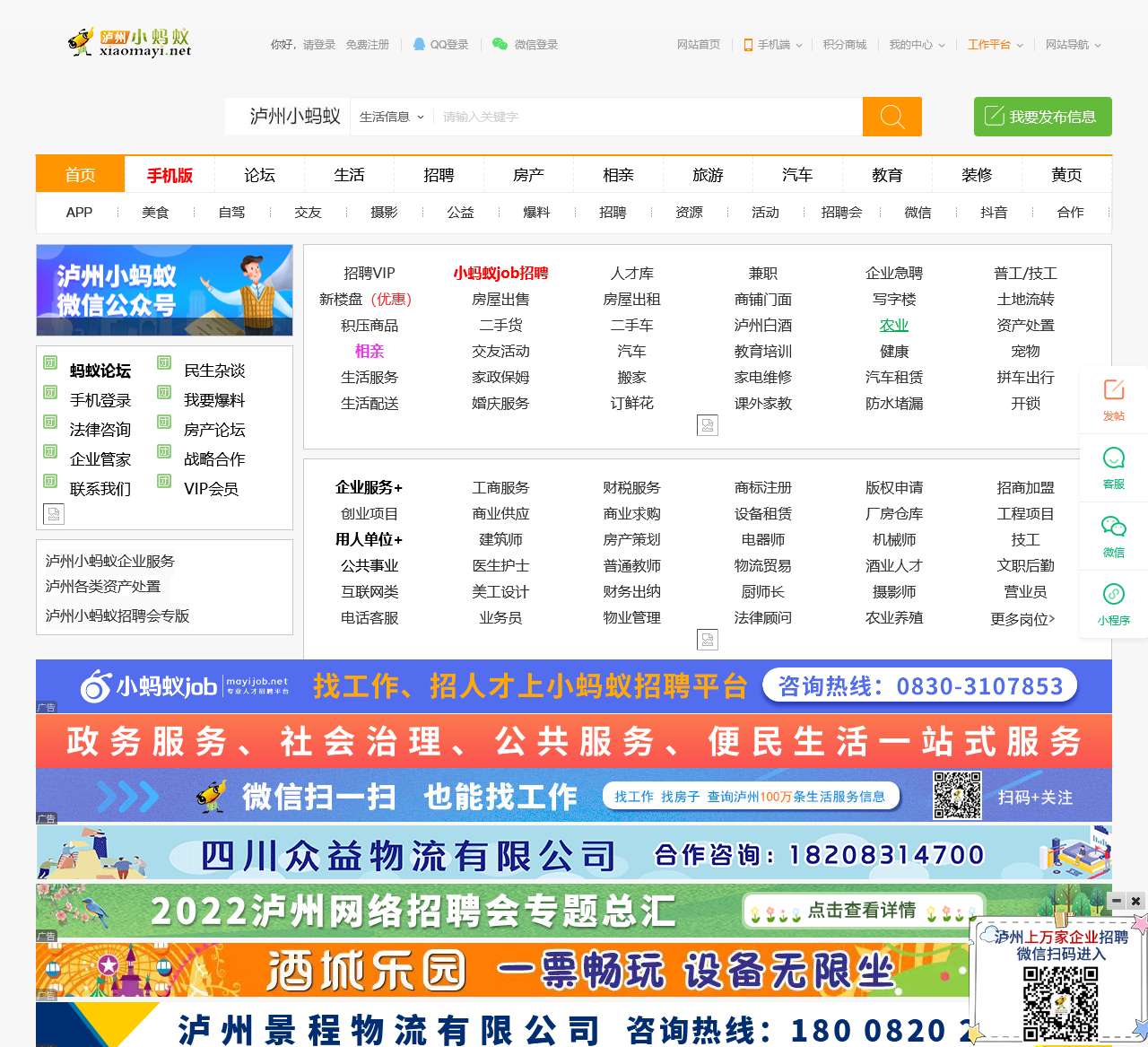Click the 我要发布信息 button
The width and height of the screenshot is (1148, 1047).
pos(1042,117)
